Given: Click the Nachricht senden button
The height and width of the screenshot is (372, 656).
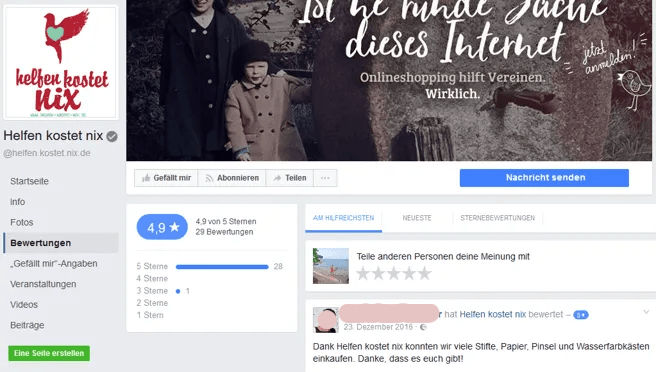Looking at the screenshot, I should pyautogui.click(x=544, y=178).
